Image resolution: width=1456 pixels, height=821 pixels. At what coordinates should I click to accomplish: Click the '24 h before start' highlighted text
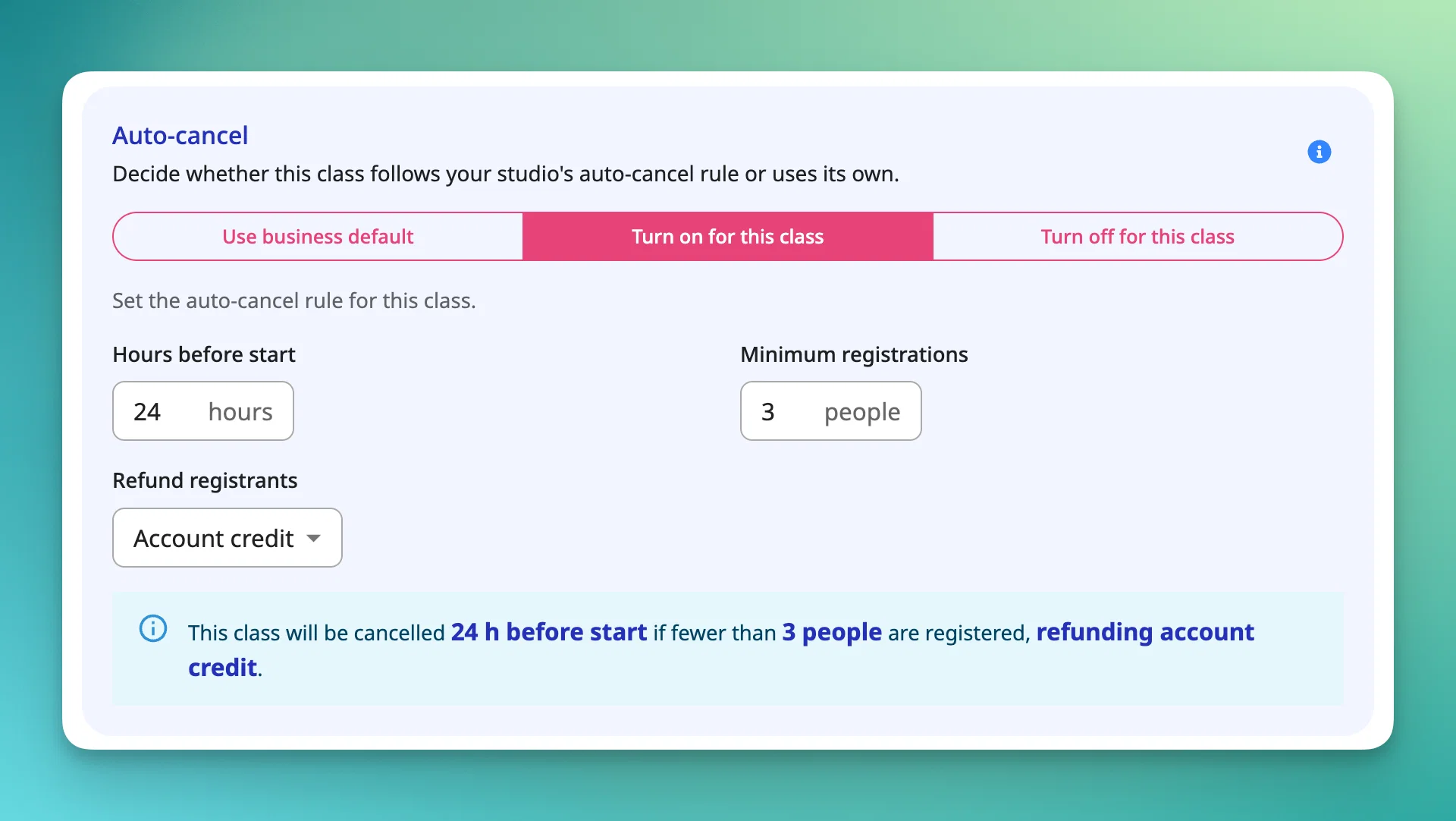549,632
